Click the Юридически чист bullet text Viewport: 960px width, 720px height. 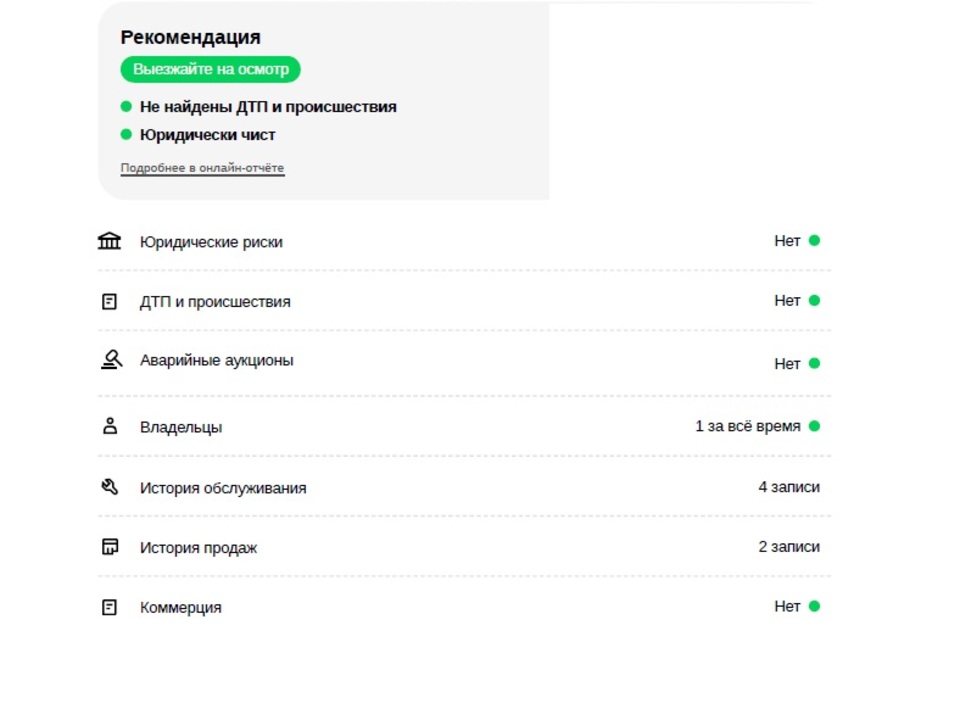tap(208, 135)
